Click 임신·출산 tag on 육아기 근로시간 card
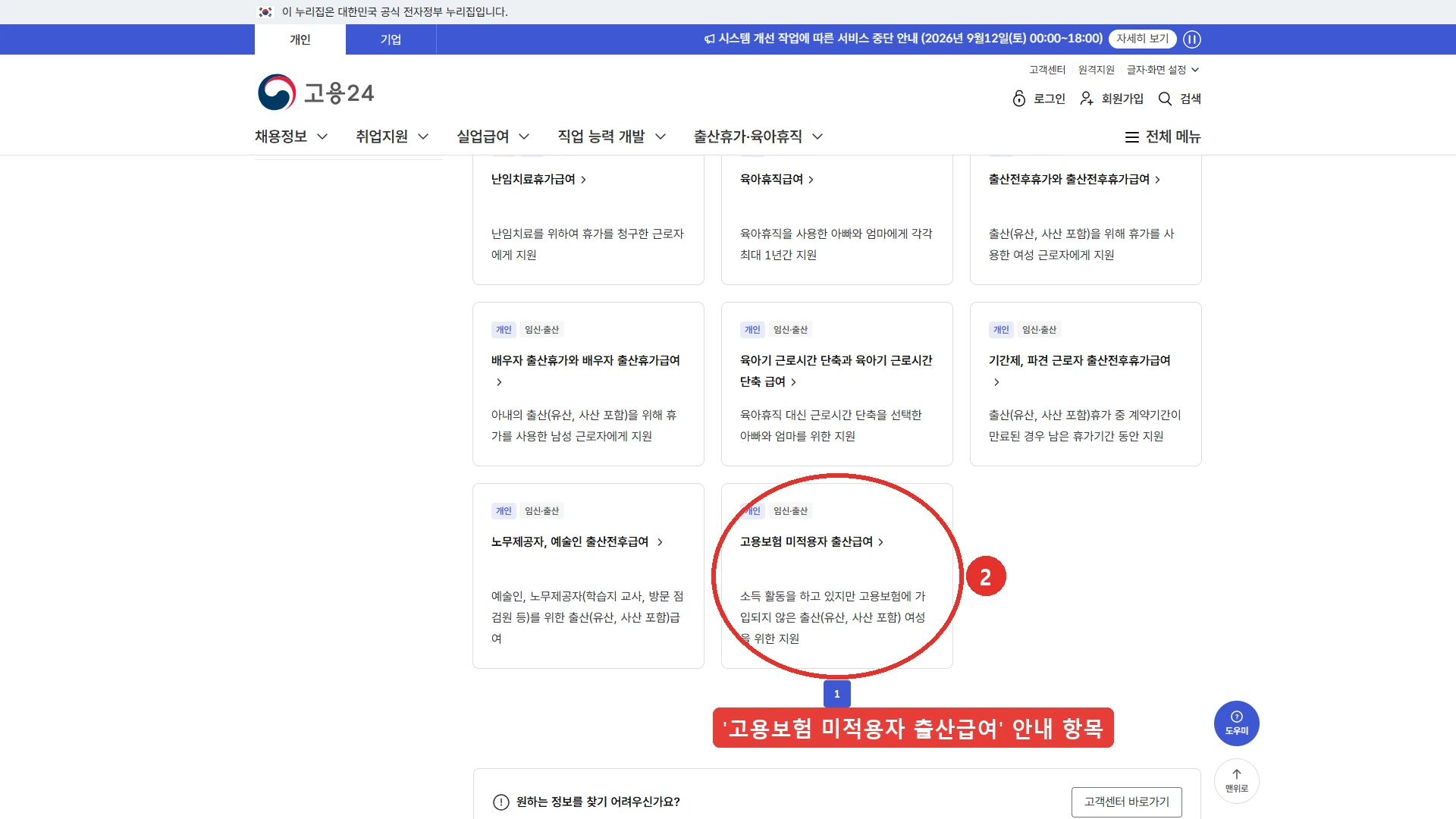 pyautogui.click(x=790, y=330)
